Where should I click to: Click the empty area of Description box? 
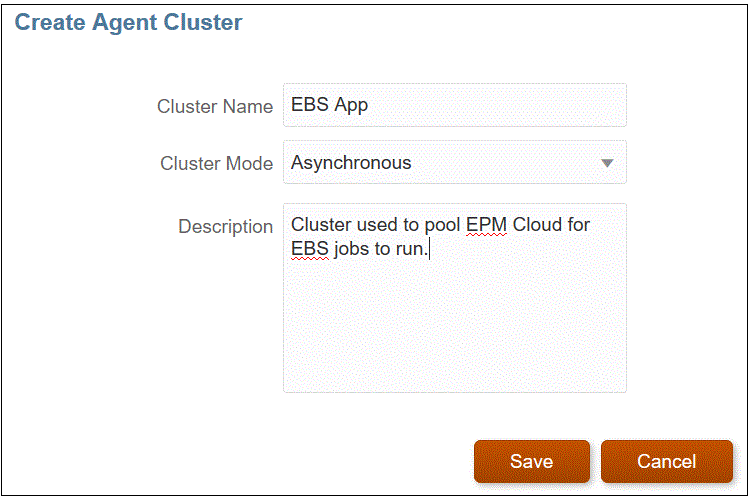[454, 330]
